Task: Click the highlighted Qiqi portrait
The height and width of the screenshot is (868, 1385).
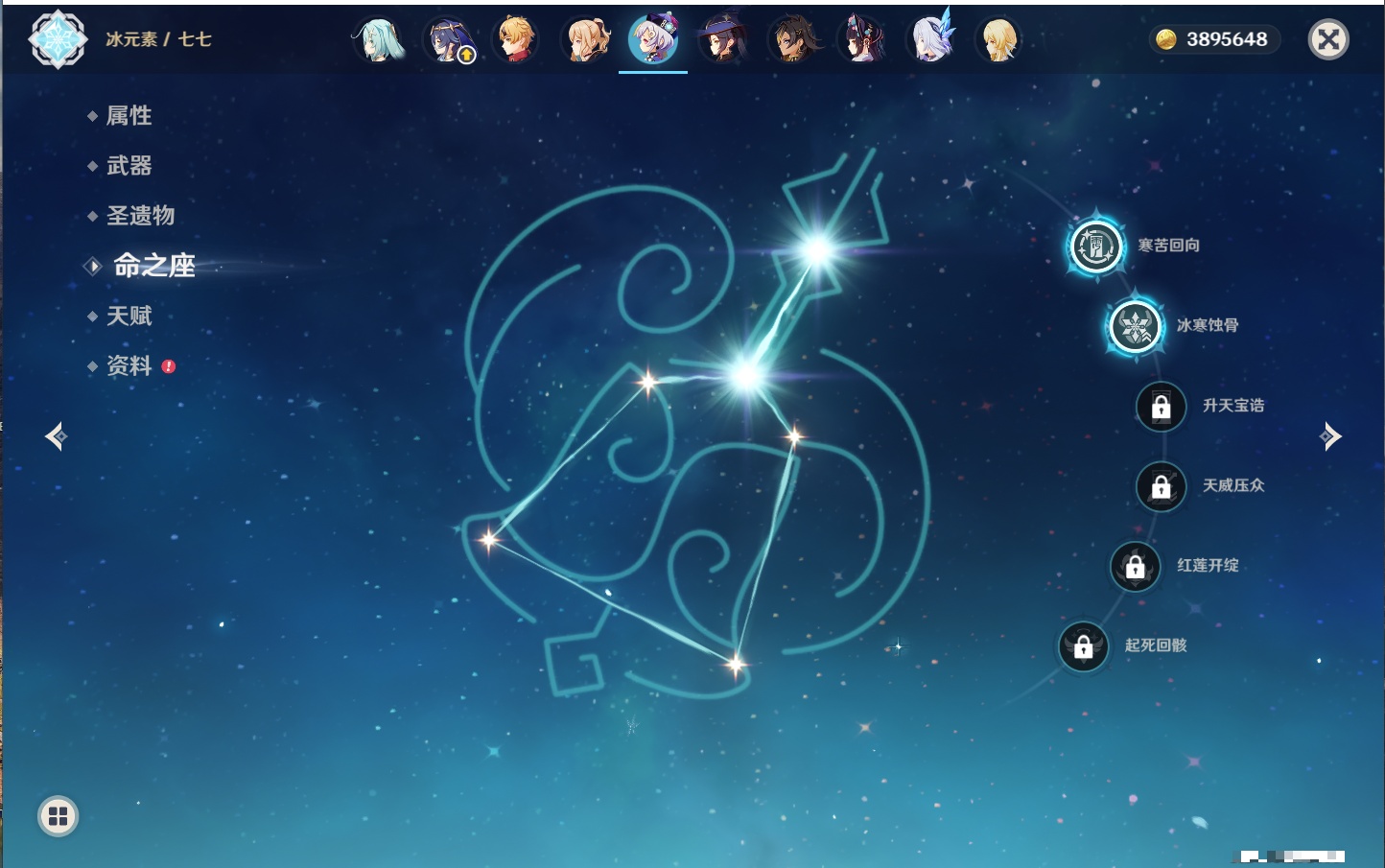Action: click(653, 39)
